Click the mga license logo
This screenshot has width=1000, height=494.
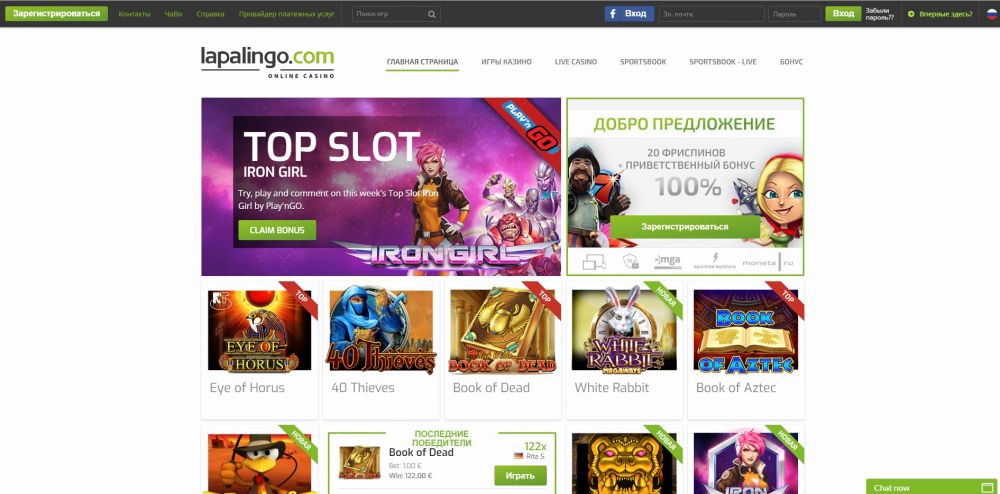coord(667,261)
